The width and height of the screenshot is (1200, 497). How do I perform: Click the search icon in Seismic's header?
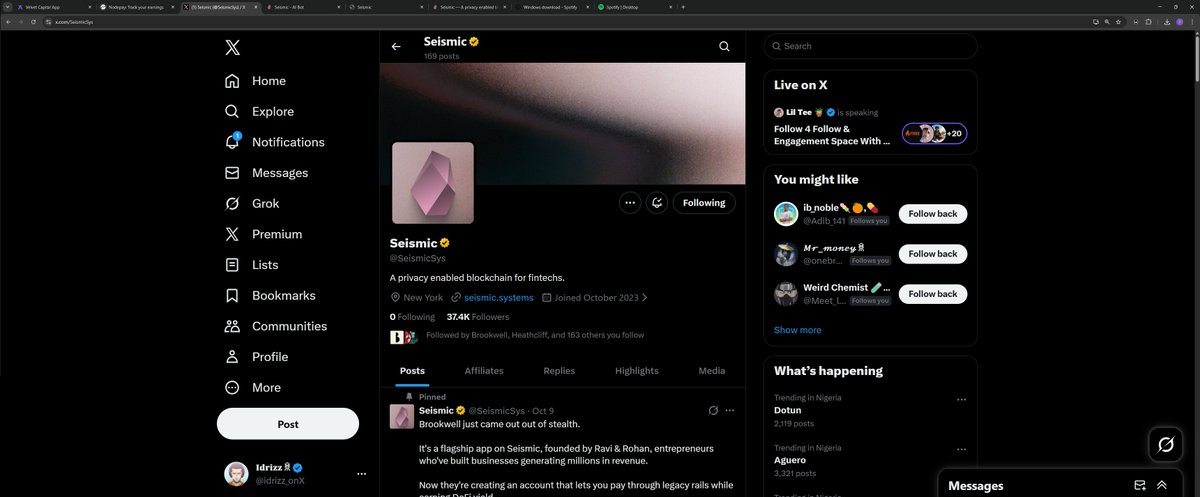pyautogui.click(x=724, y=46)
